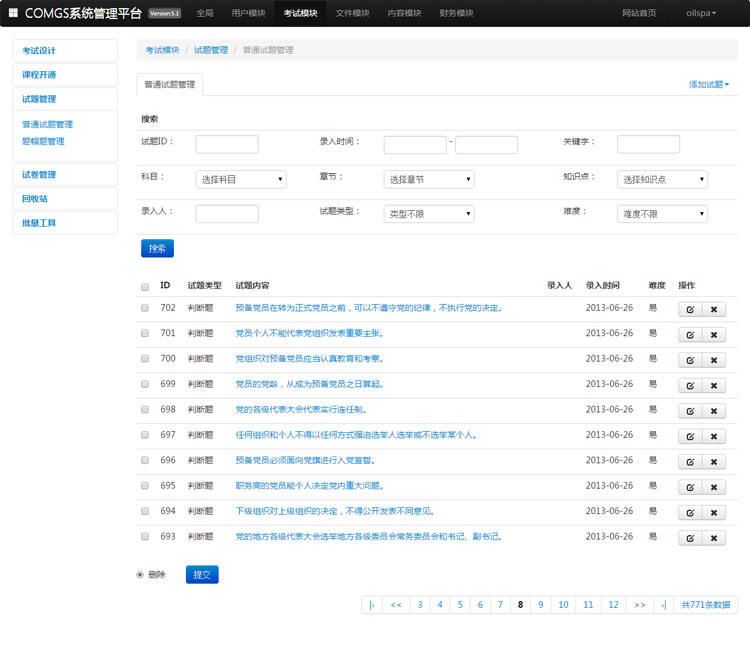Click the COMGS grid logo icon
This screenshot has width=750, height=662.
[13, 13]
